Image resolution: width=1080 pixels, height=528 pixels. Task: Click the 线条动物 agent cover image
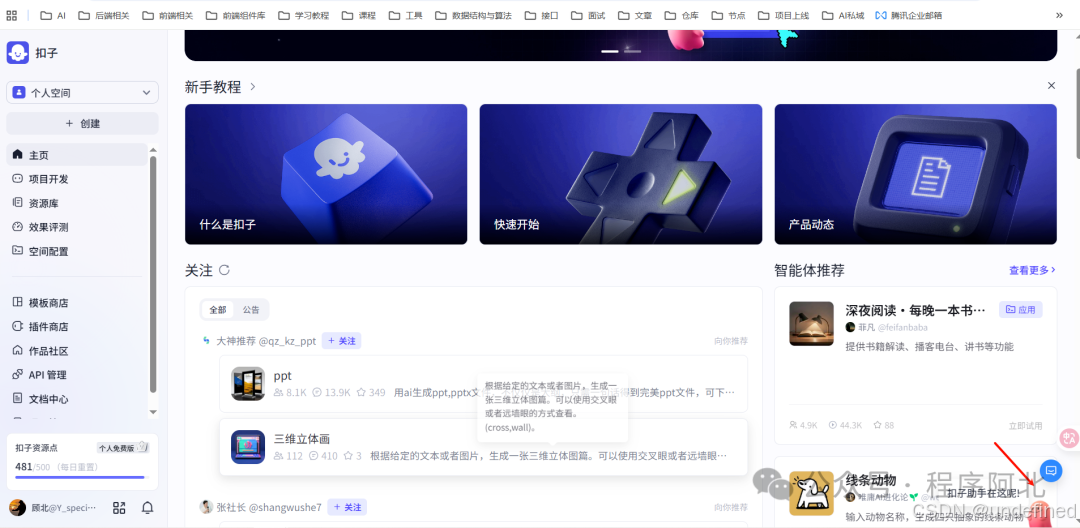point(811,494)
